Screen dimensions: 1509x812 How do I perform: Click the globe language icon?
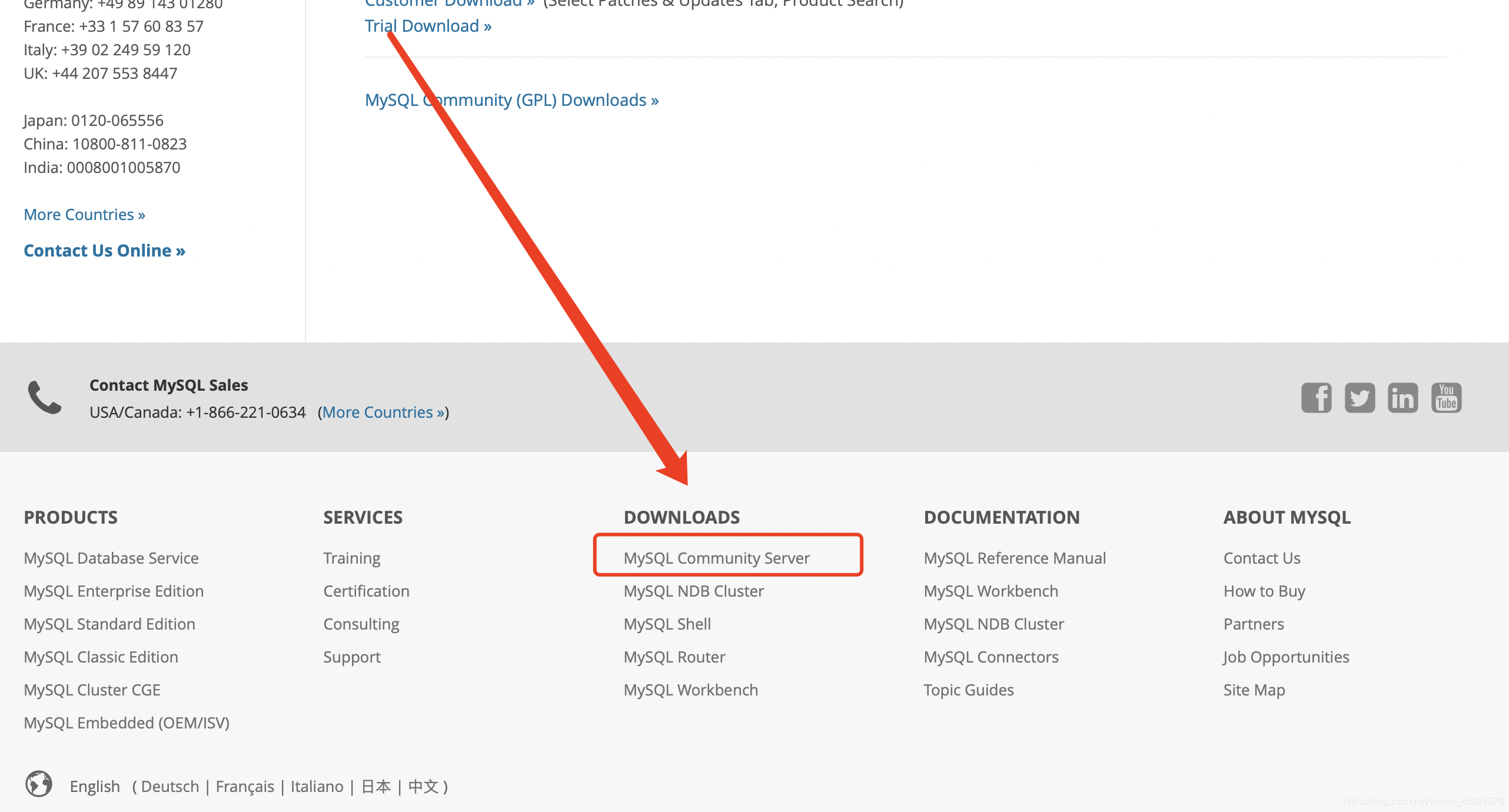39,784
